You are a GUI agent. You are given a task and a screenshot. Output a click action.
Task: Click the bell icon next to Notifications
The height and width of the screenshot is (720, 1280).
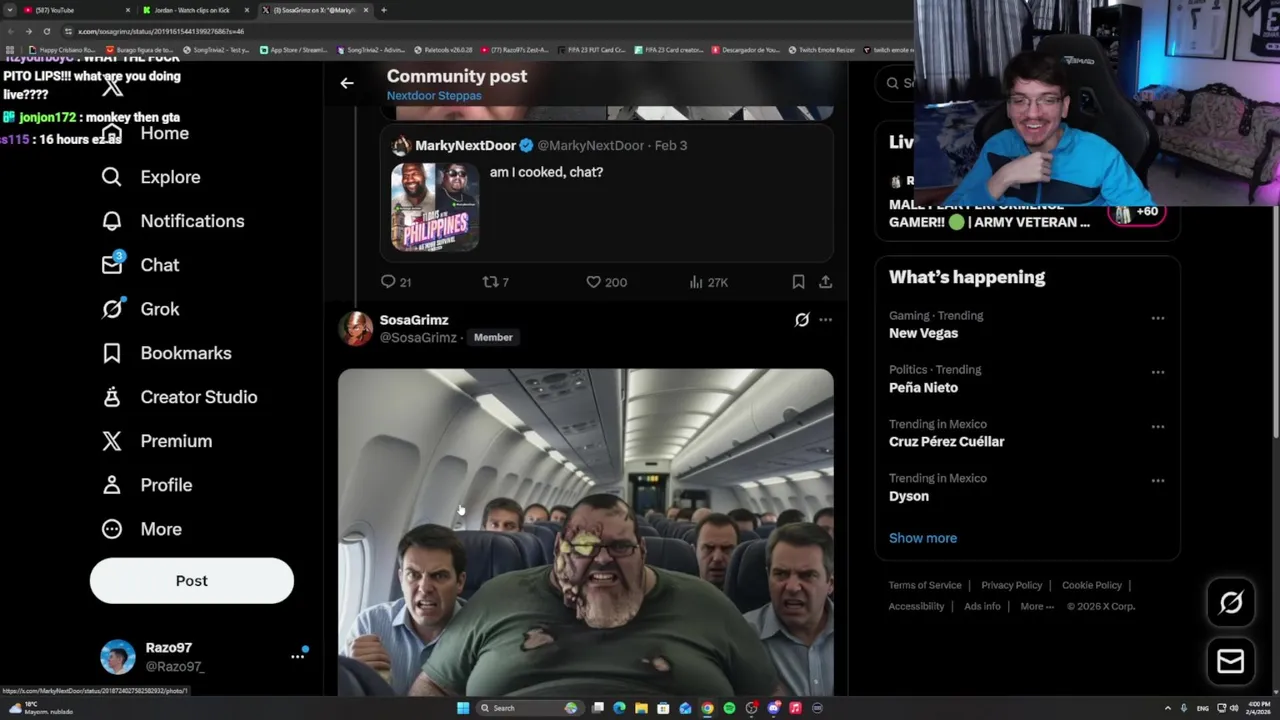pyautogui.click(x=112, y=221)
